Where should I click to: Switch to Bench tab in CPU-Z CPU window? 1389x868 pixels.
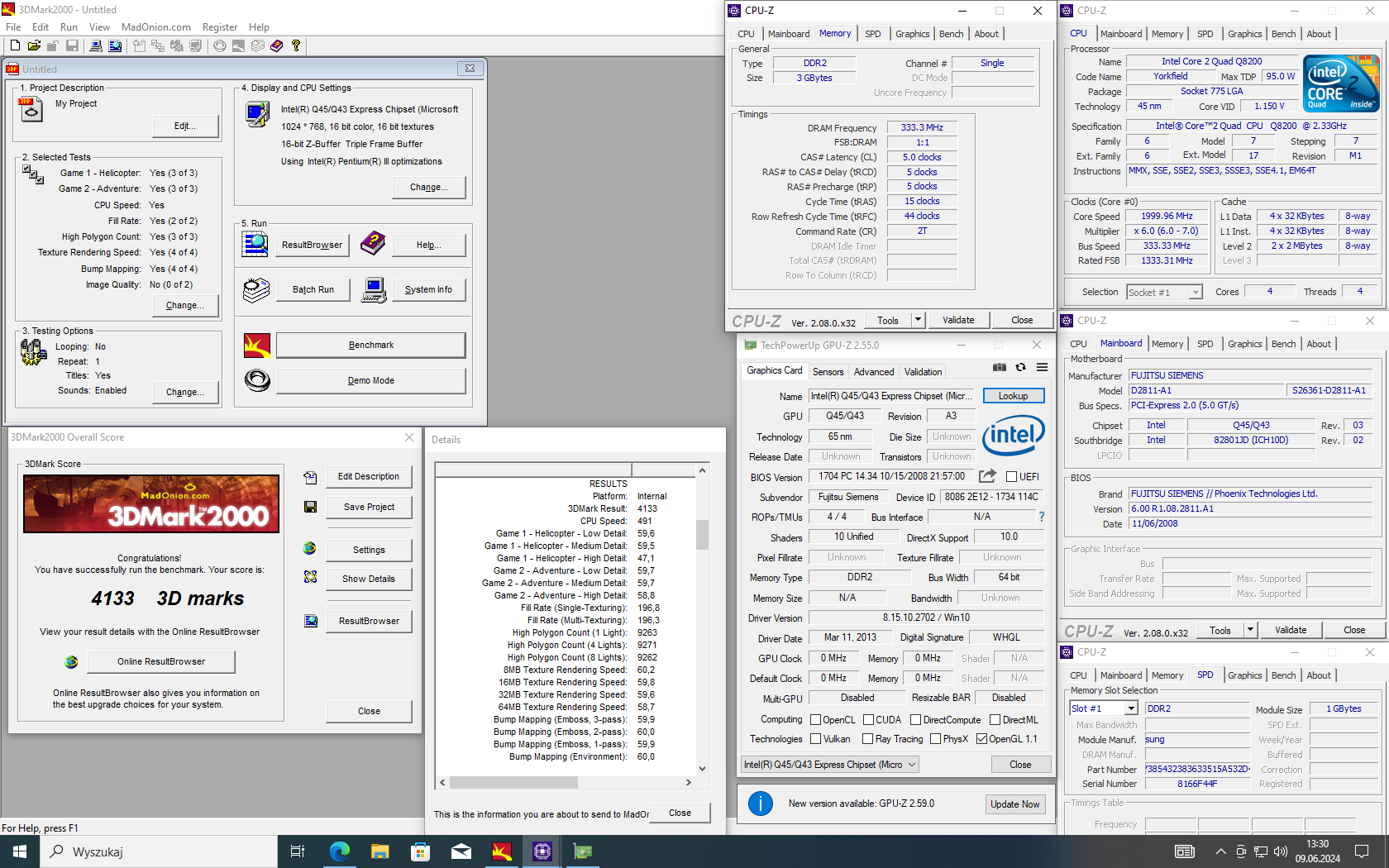1283,34
